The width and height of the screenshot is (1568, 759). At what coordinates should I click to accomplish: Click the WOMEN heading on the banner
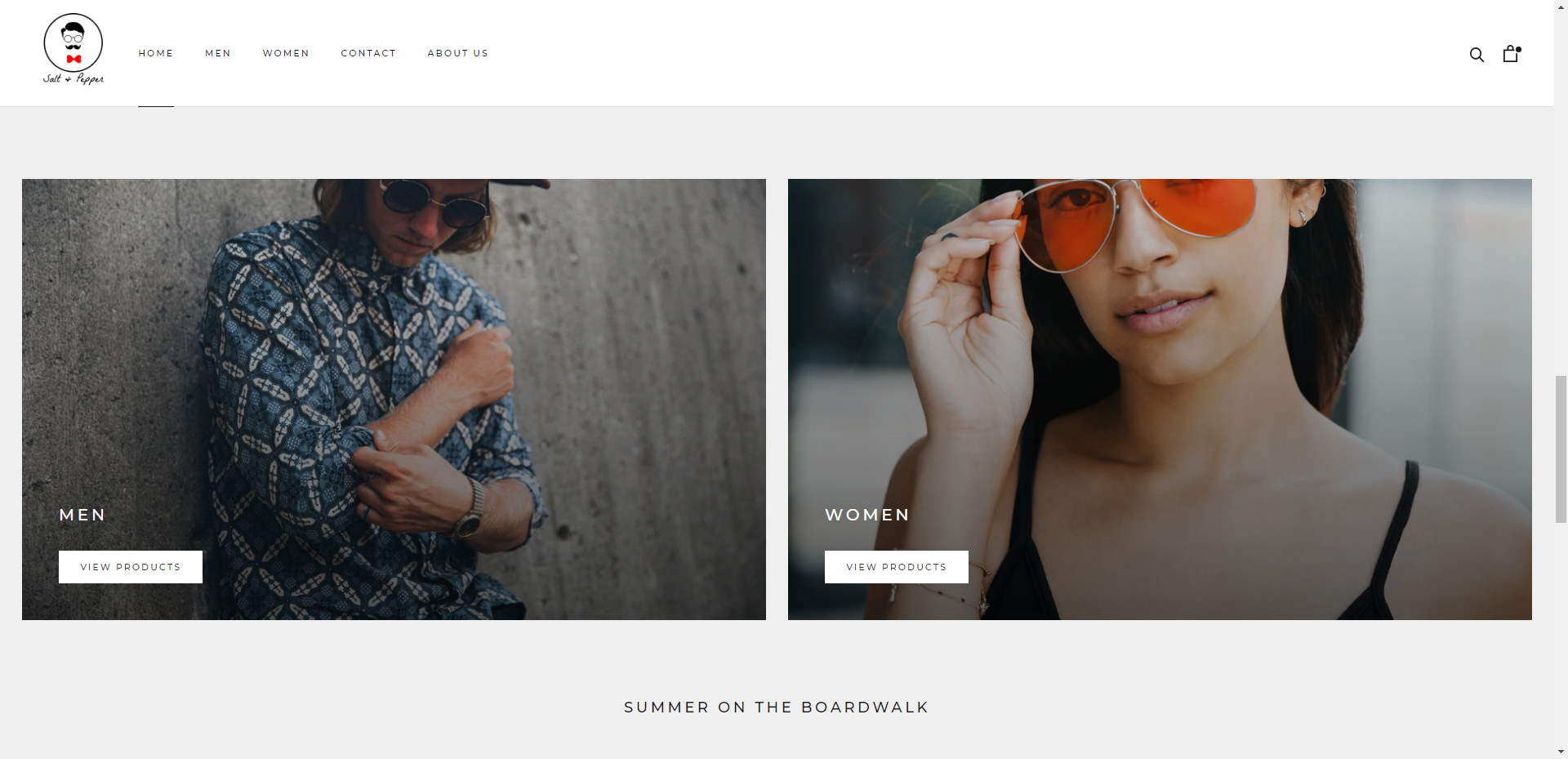pyautogui.click(x=867, y=515)
